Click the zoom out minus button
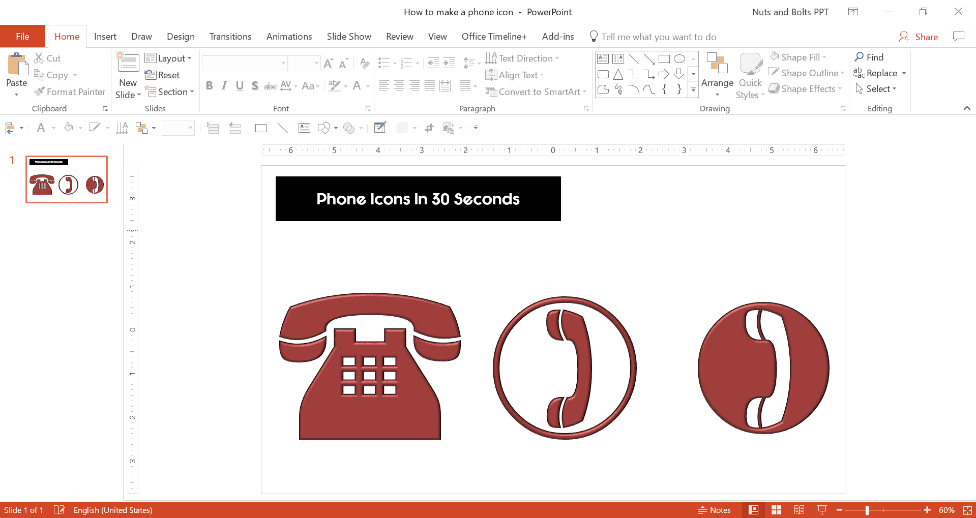This screenshot has height=518, width=976. pyautogui.click(x=840, y=510)
